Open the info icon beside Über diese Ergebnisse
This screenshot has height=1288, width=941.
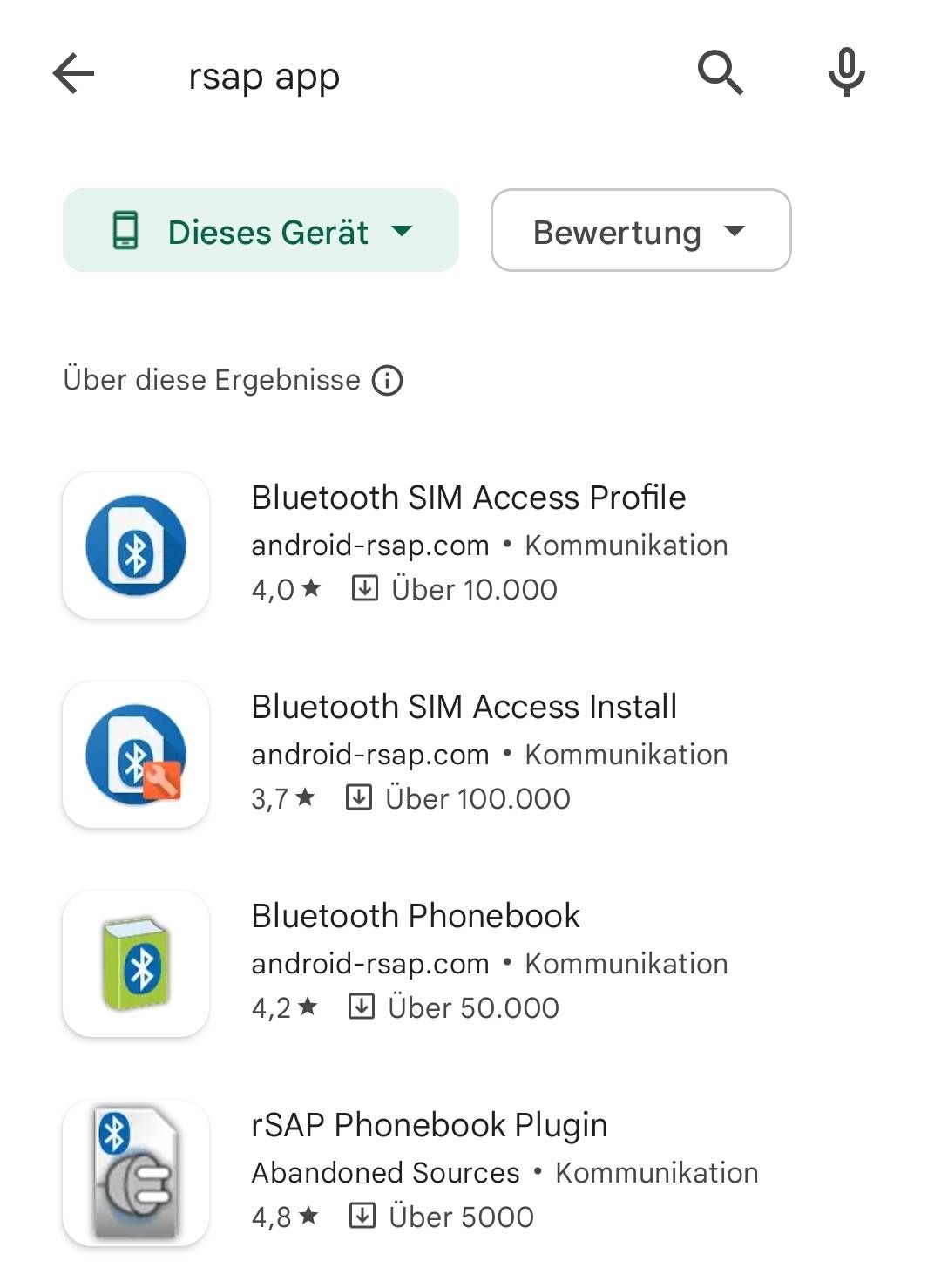[x=388, y=381]
